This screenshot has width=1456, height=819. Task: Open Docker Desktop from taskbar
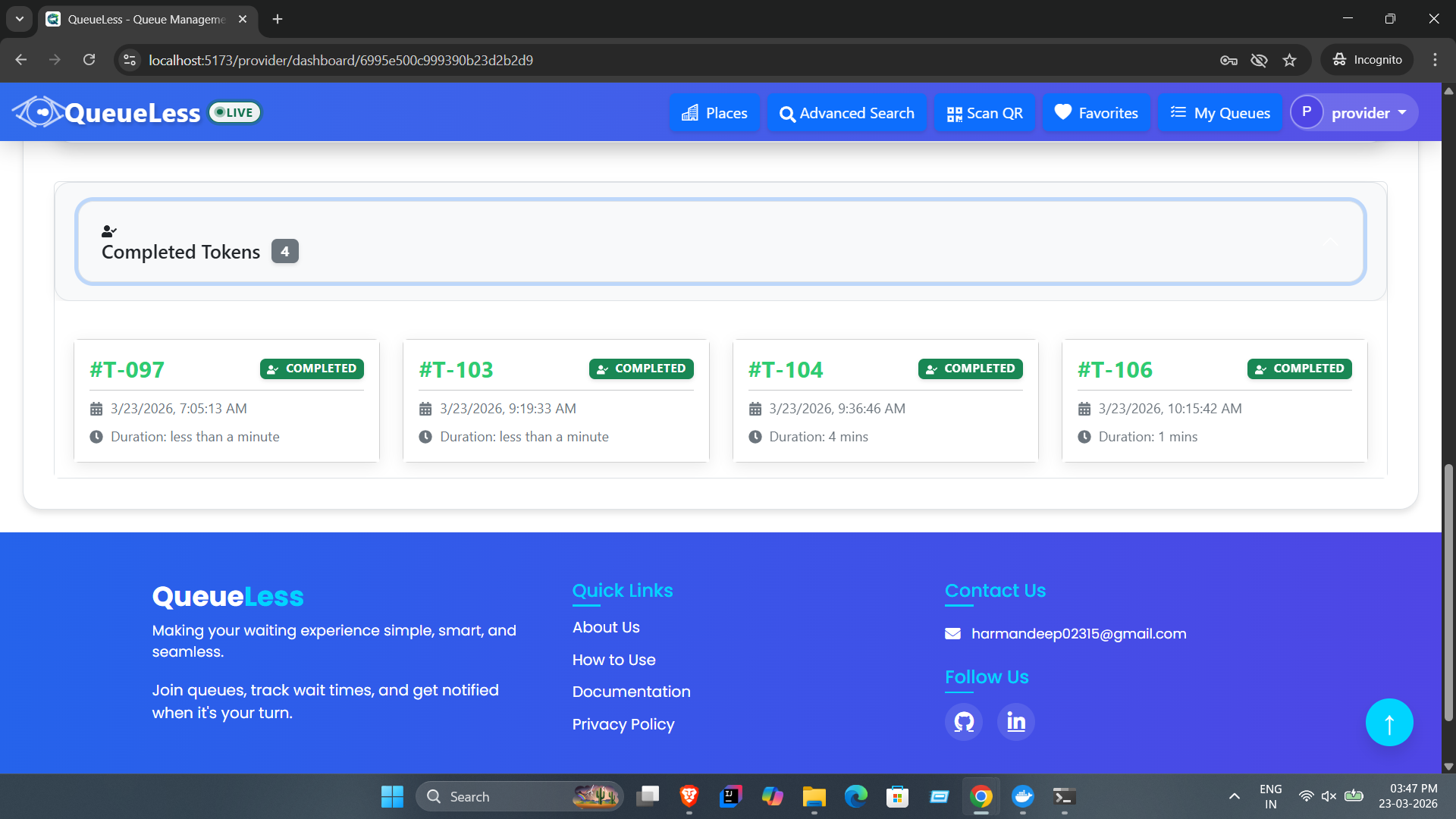click(x=1022, y=796)
